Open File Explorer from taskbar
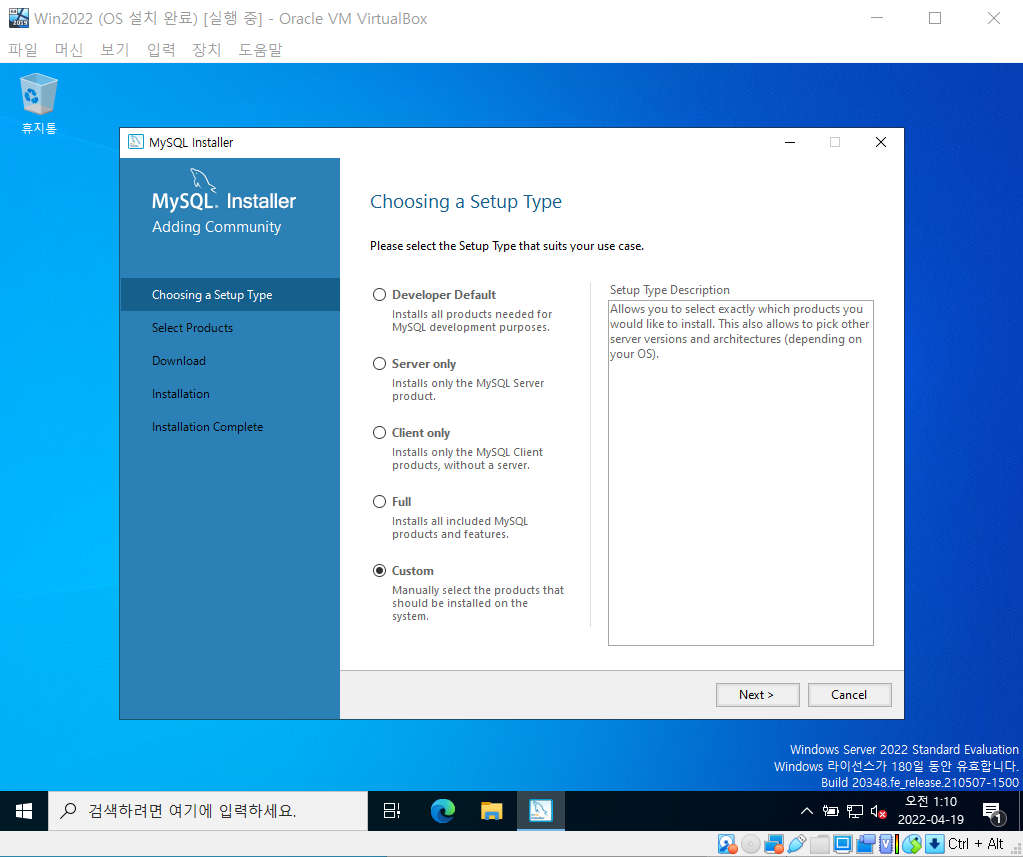Viewport: 1023px width, 857px height. click(491, 811)
